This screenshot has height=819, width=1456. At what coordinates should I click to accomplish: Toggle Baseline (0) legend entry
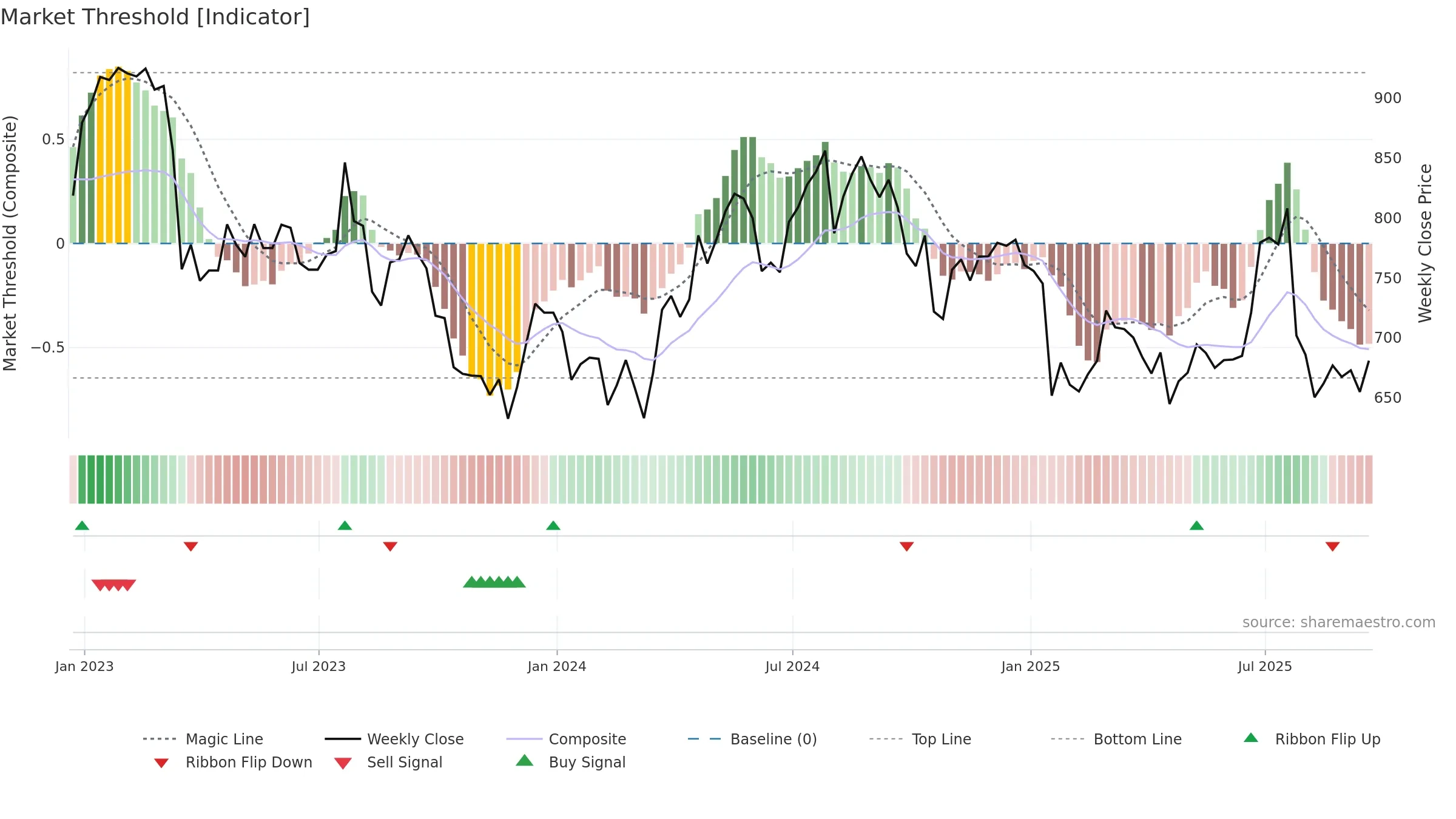753,739
